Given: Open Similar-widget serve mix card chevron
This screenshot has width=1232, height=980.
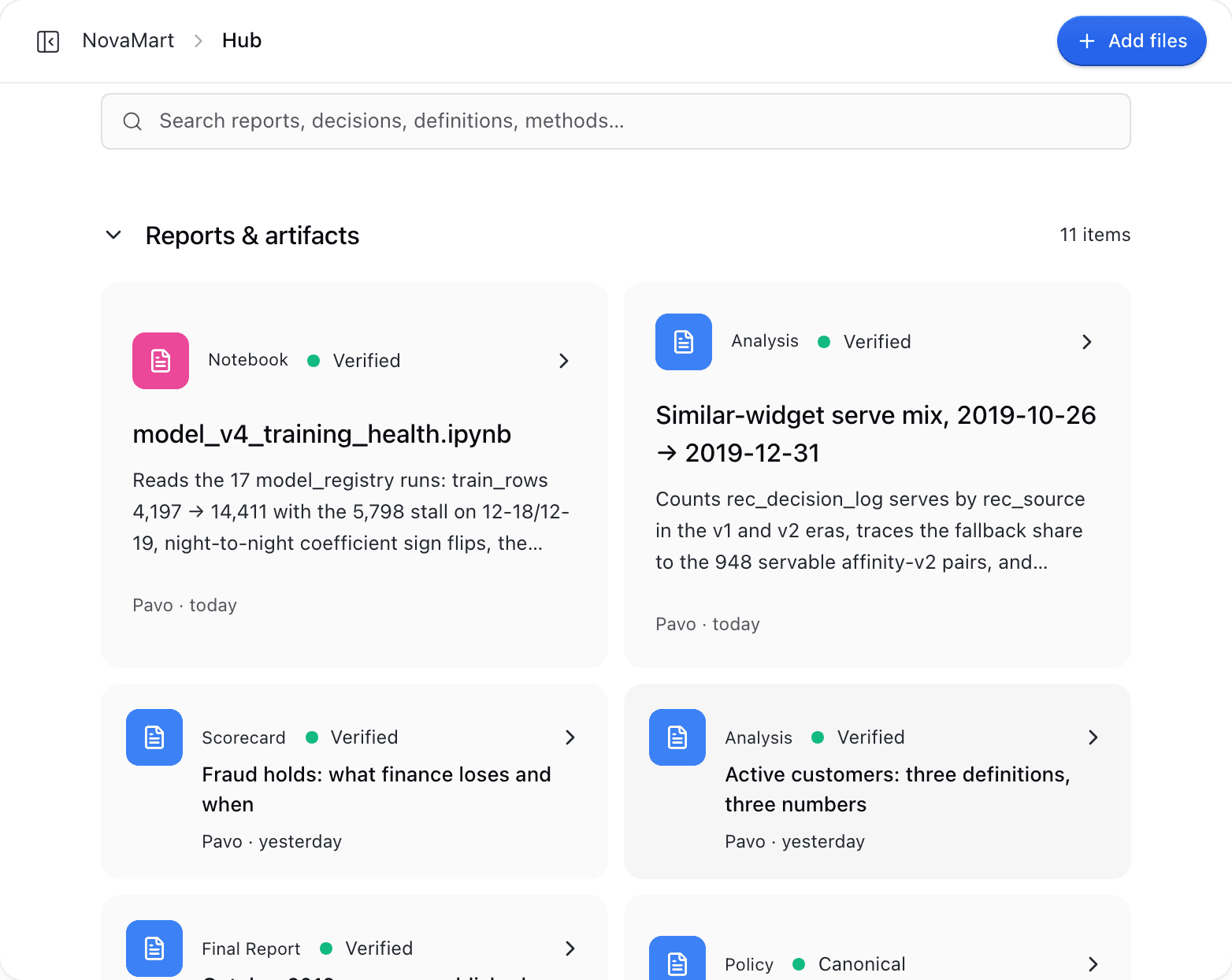Looking at the screenshot, I should 1087,342.
